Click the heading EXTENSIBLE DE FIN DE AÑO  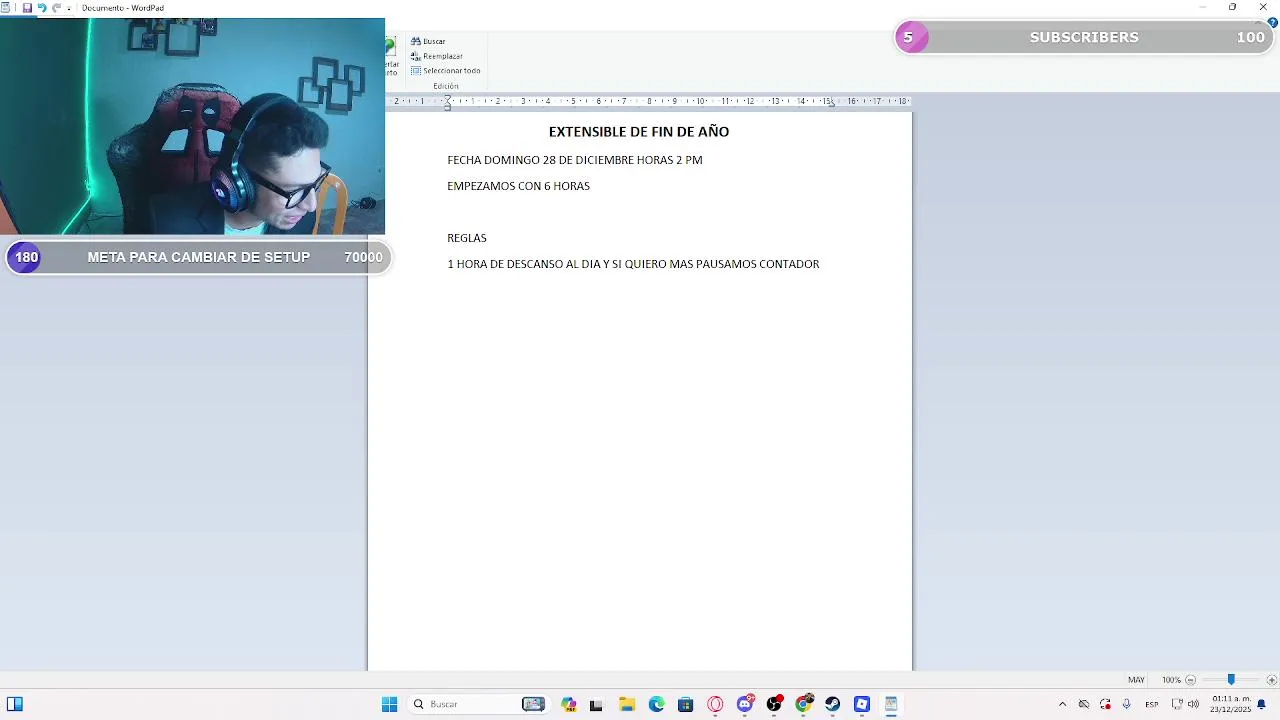coord(639,132)
